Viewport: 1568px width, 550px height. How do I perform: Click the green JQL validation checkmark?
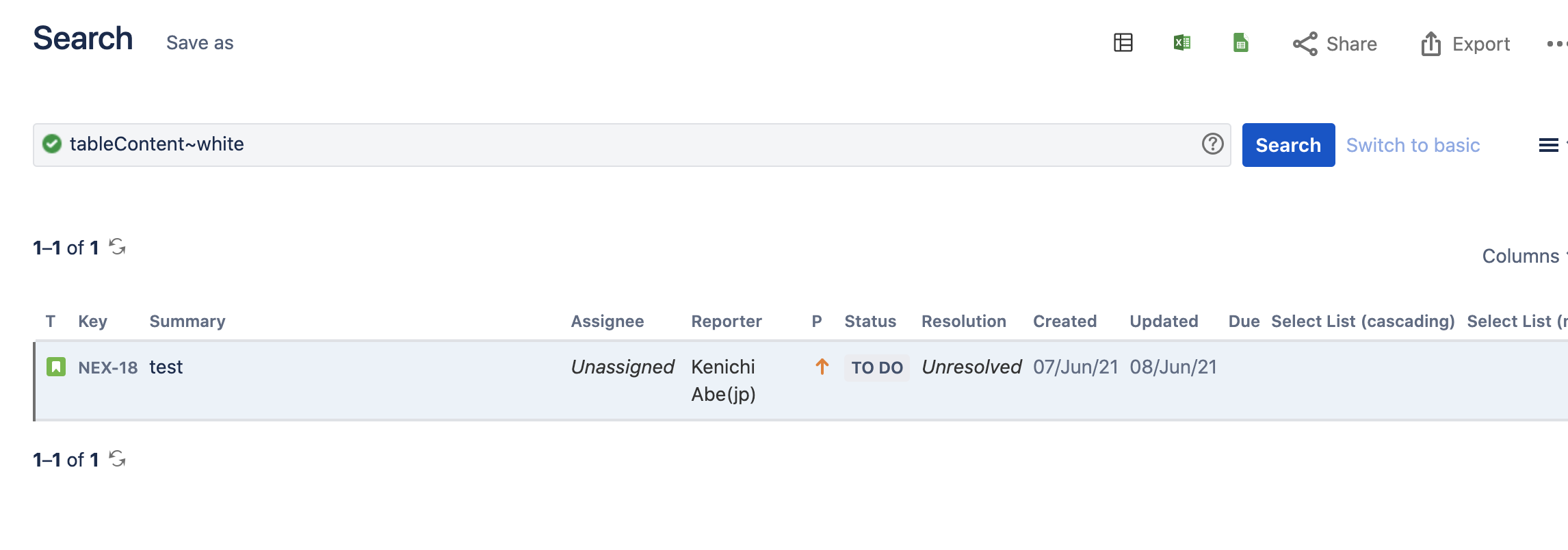click(x=51, y=144)
